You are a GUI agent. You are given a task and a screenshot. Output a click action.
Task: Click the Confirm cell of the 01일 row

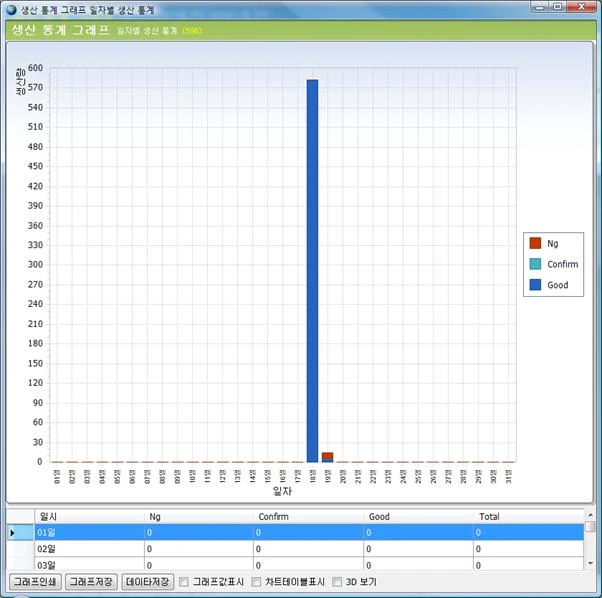(x=308, y=532)
